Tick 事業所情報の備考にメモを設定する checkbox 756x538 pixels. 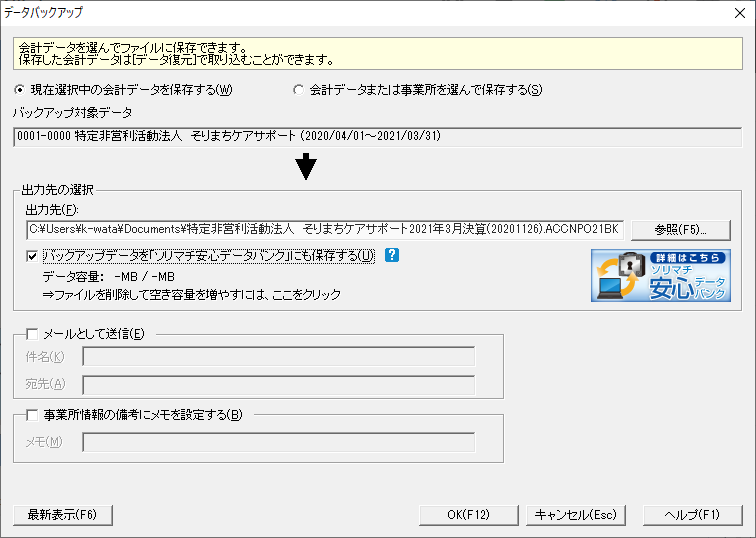pyautogui.click(x=32, y=415)
